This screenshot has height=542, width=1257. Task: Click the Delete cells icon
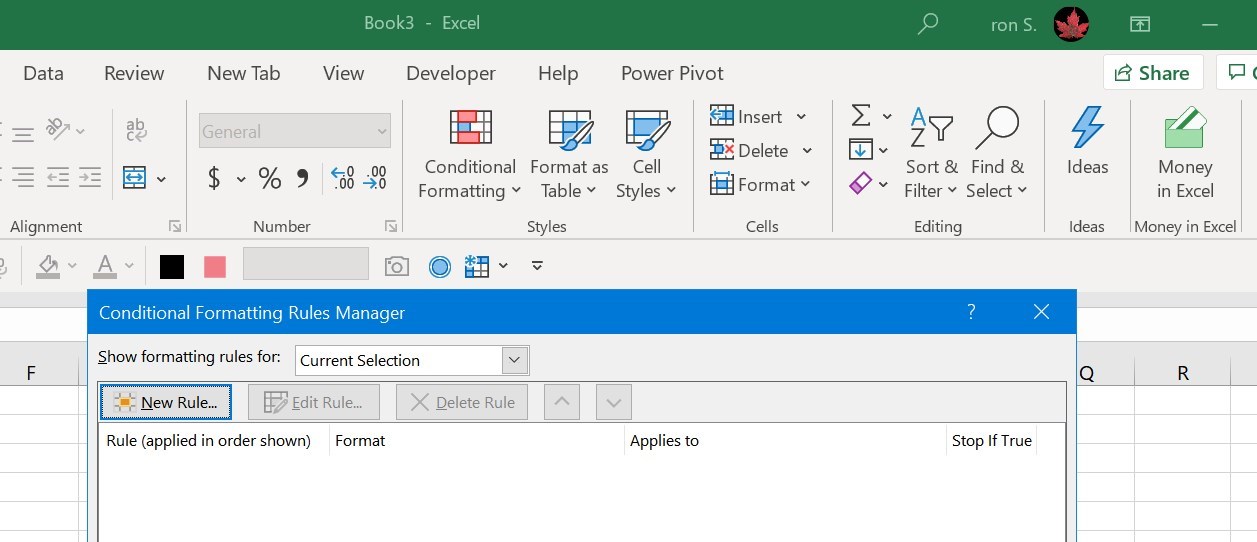[x=722, y=150]
